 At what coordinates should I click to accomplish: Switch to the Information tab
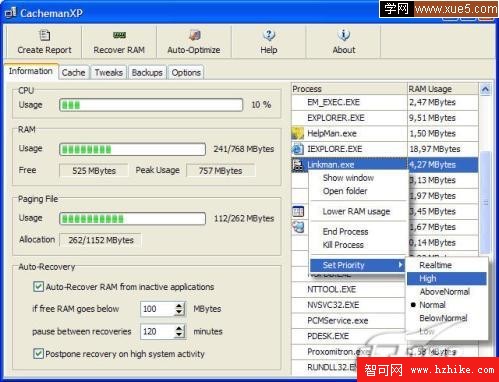click(x=31, y=71)
